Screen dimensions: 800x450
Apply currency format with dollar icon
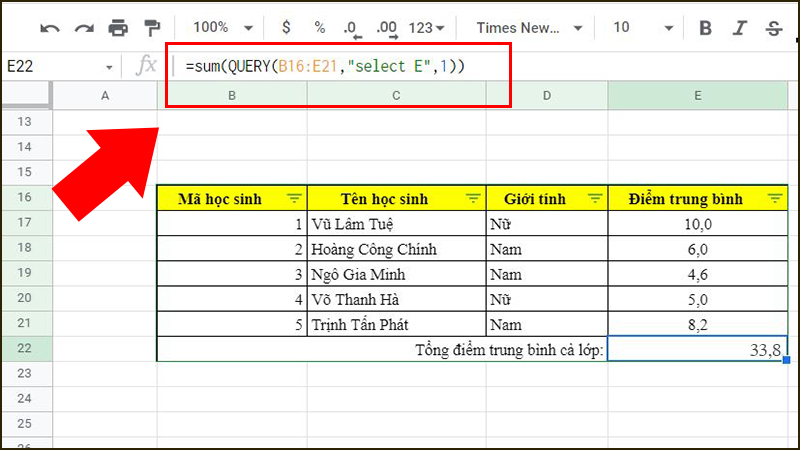click(286, 27)
